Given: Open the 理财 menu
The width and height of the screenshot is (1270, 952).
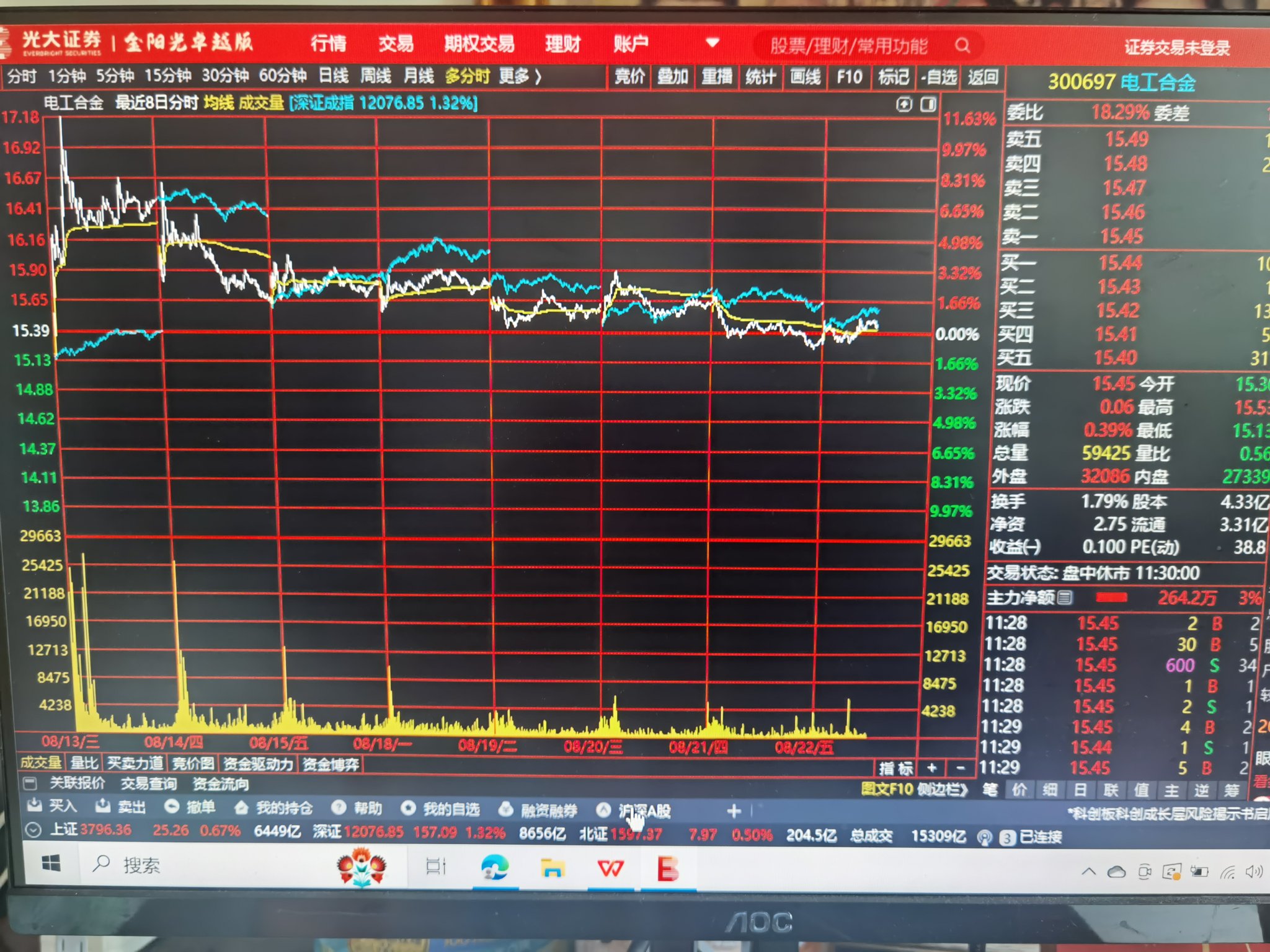Looking at the screenshot, I should click(562, 44).
